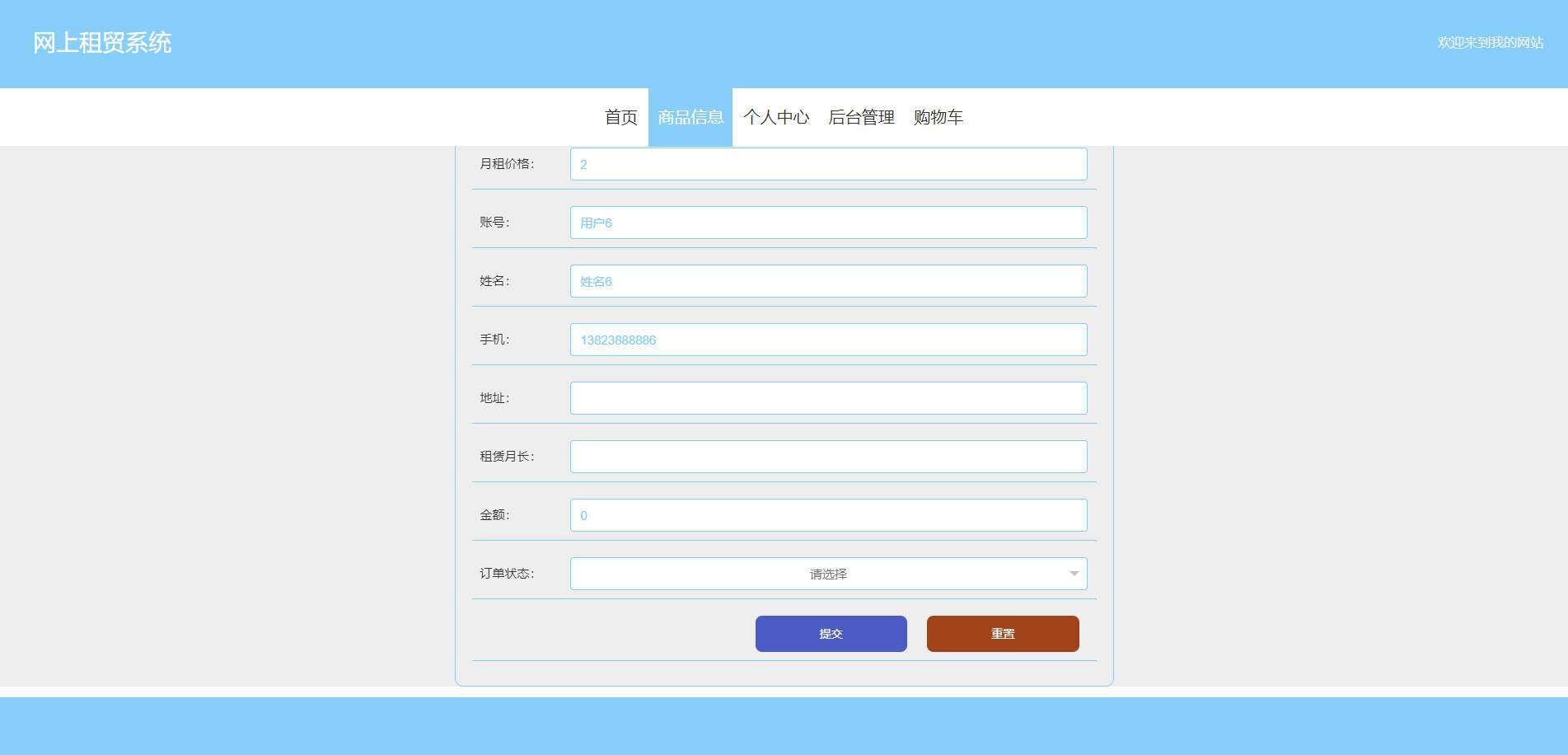Focus the 手机 phone number field

(828, 340)
